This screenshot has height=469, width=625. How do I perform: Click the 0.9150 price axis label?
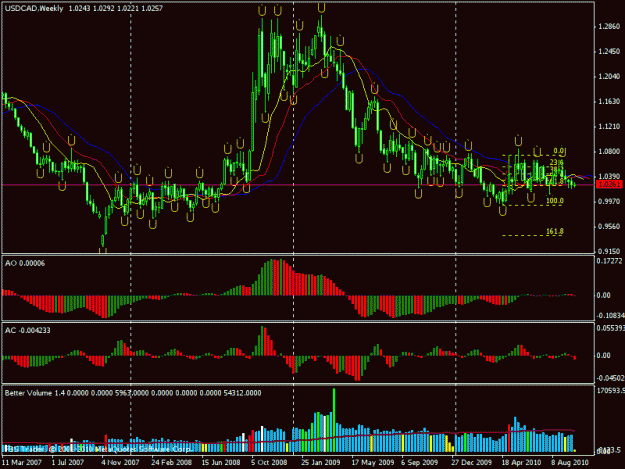coord(609,251)
